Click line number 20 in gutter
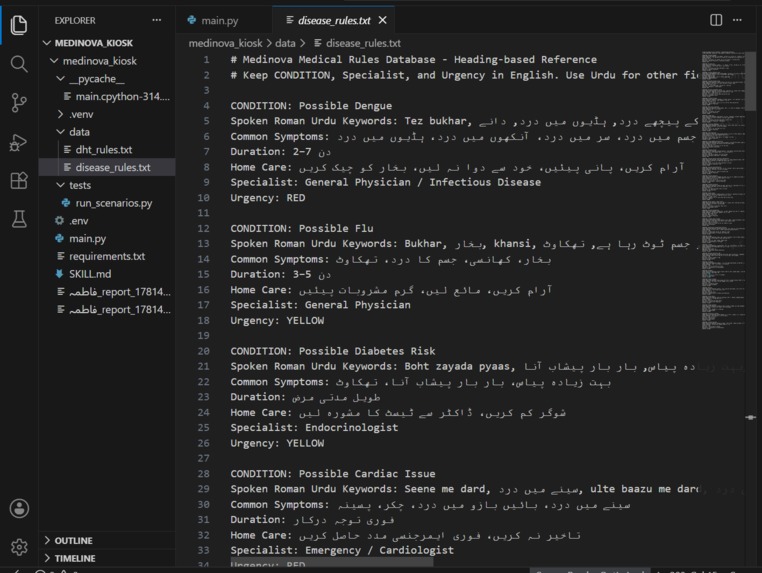The image size is (762, 573). tap(204, 351)
